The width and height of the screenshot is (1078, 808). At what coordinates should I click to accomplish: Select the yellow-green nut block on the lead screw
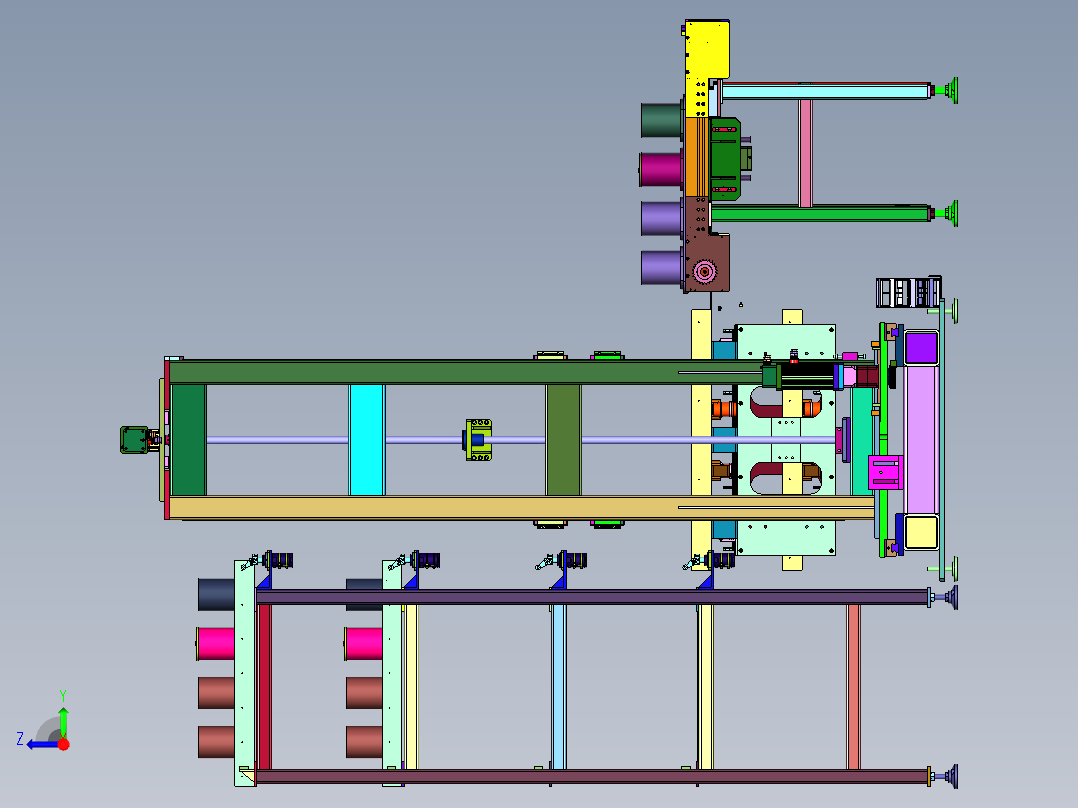coord(478,439)
